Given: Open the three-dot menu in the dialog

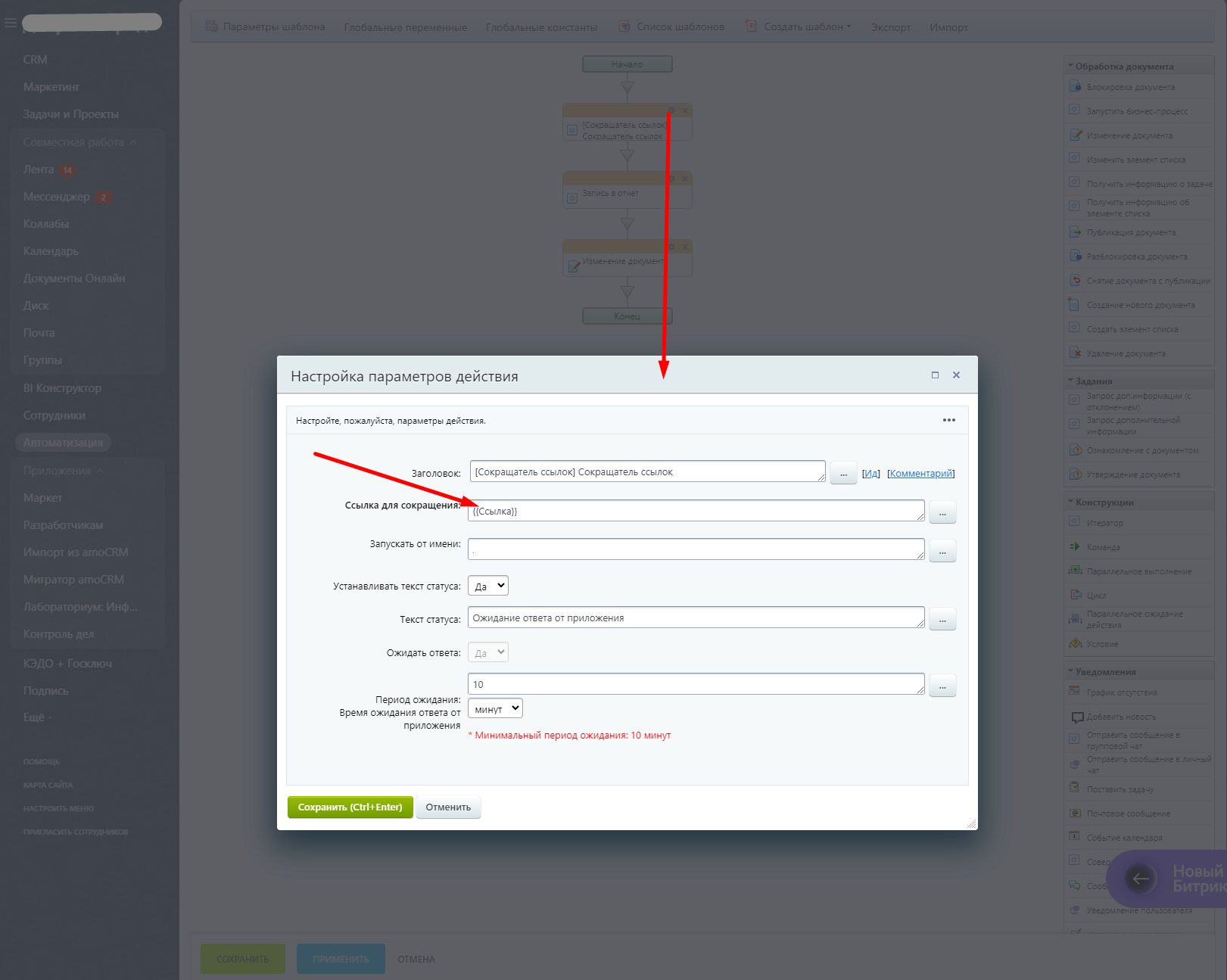Looking at the screenshot, I should tap(949, 420).
